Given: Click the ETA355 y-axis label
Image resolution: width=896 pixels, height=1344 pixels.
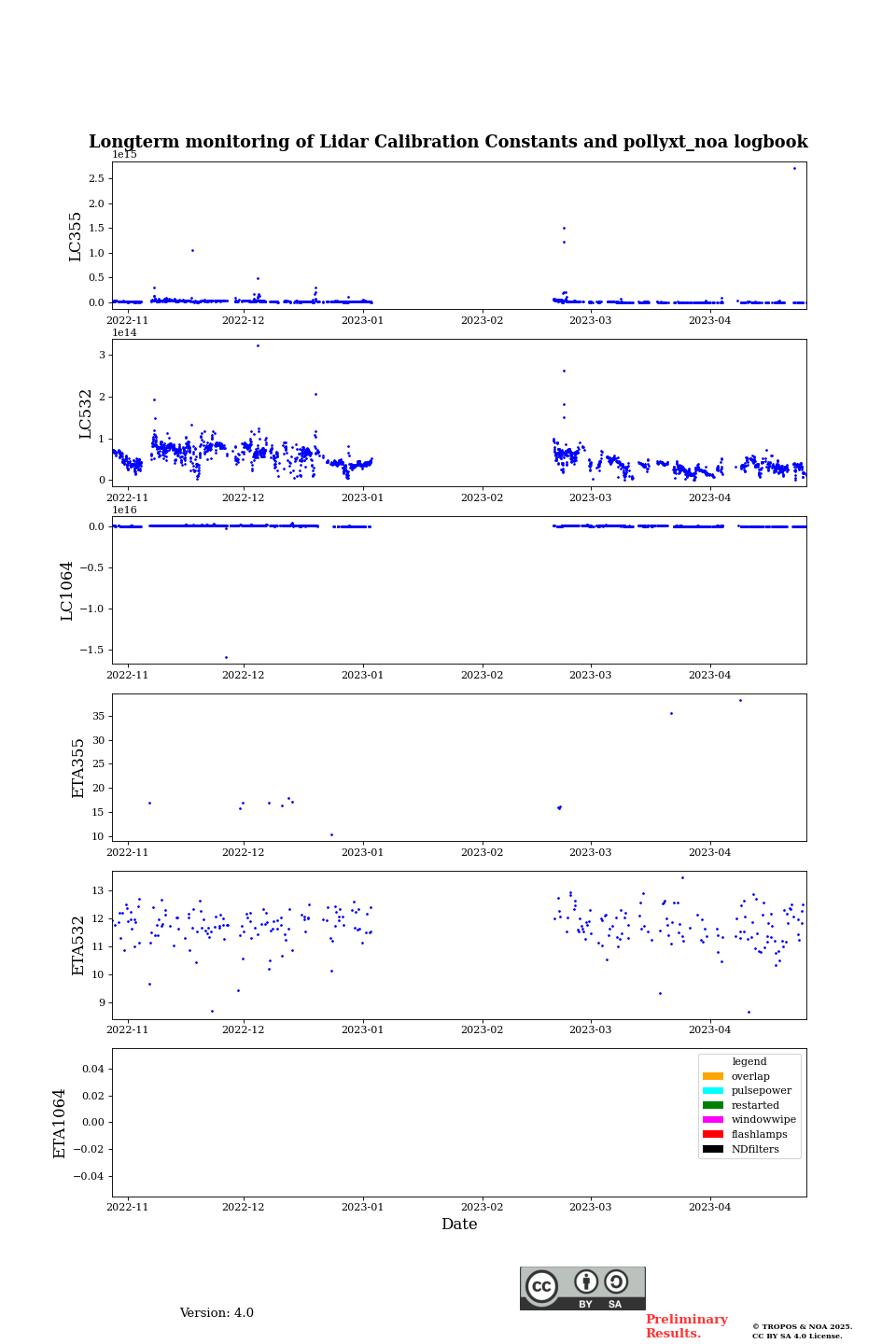Looking at the screenshot, I should click(x=78, y=768).
